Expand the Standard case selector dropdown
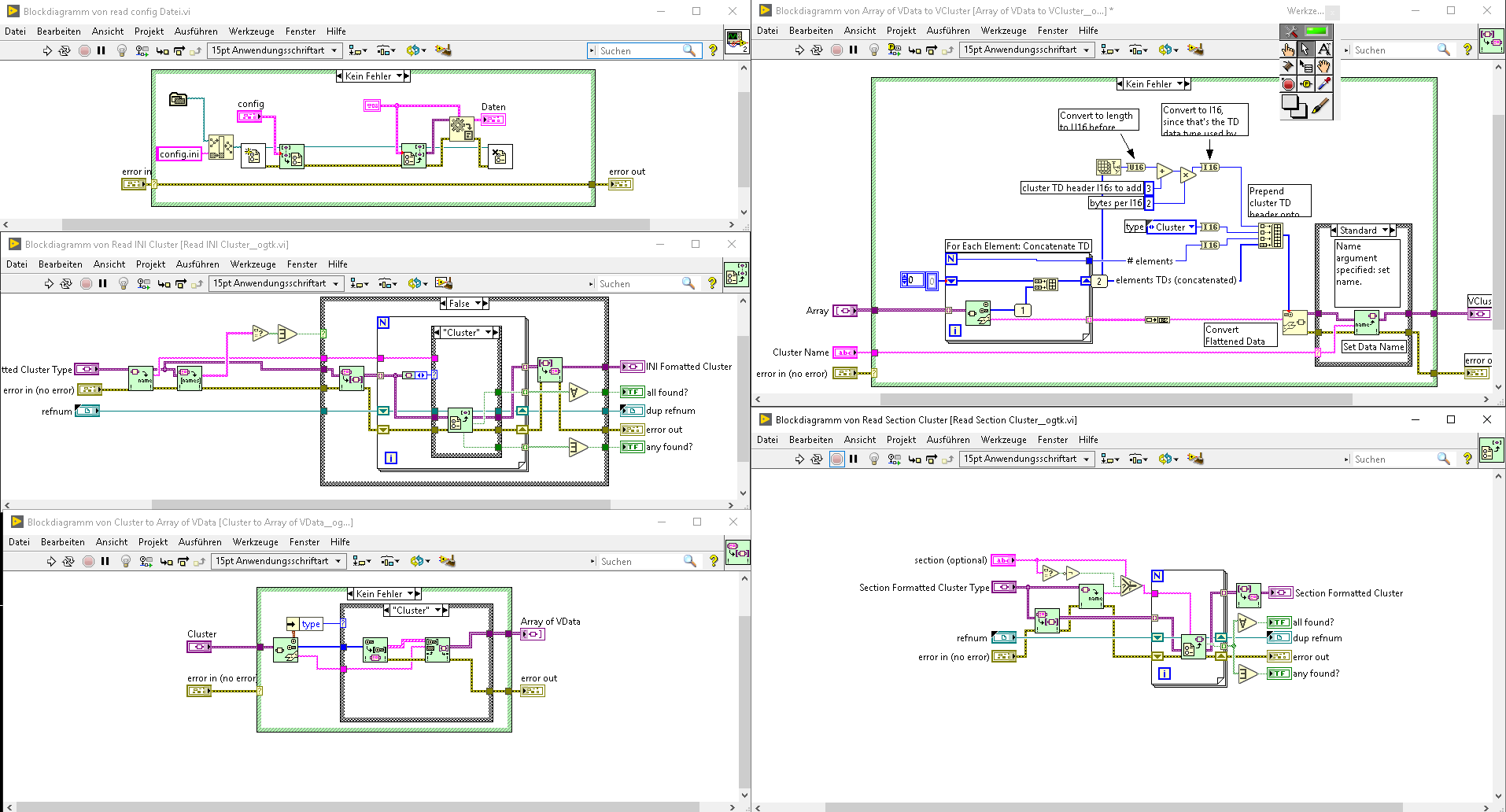Viewport: 1506px width, 812px height. 1385,231
